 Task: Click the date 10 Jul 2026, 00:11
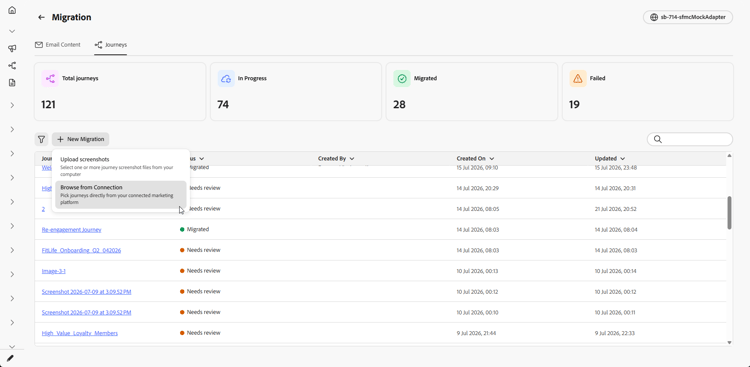[x=615, y=312]
